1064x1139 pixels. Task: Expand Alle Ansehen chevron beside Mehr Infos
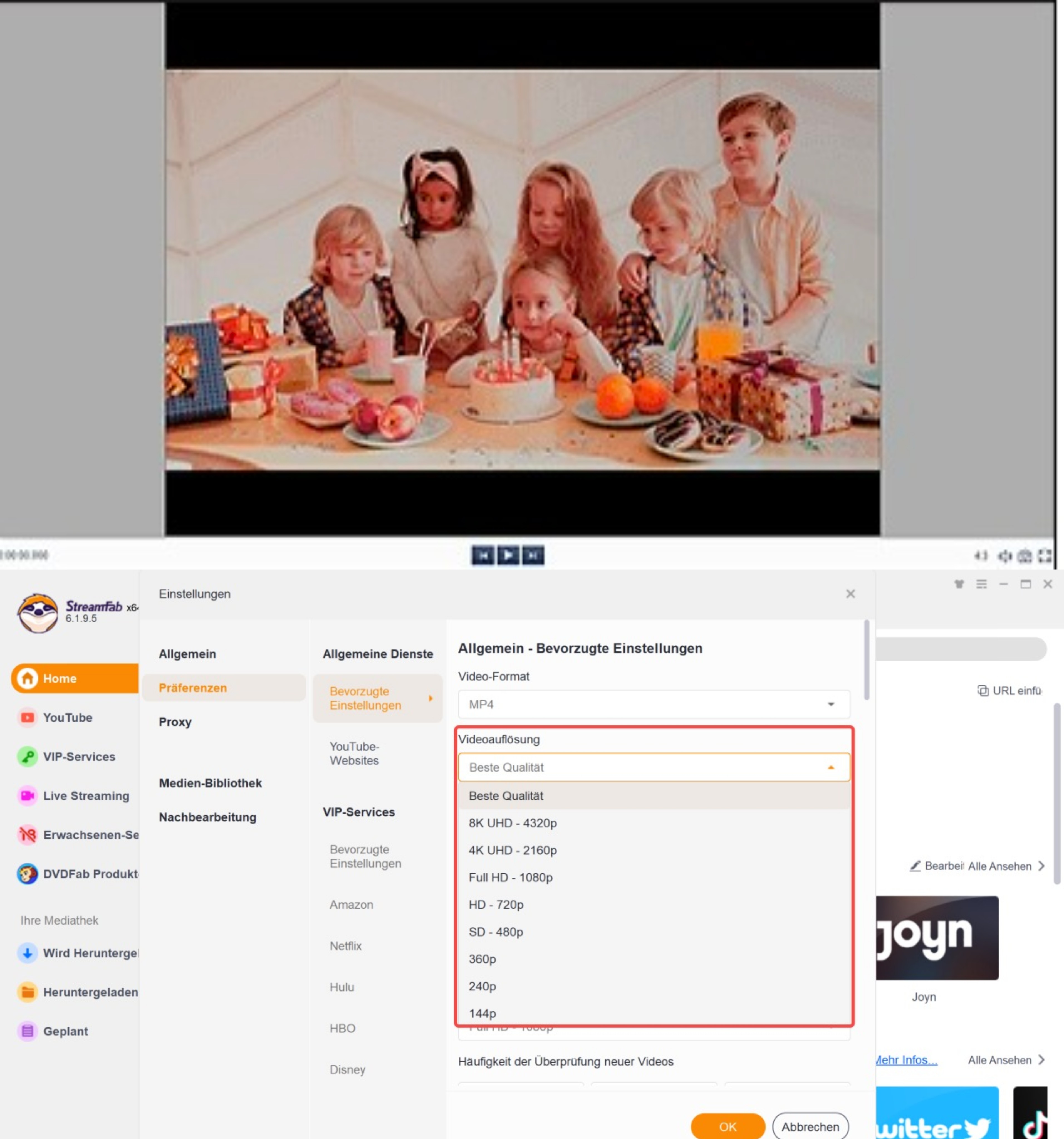point(1041,1060)
